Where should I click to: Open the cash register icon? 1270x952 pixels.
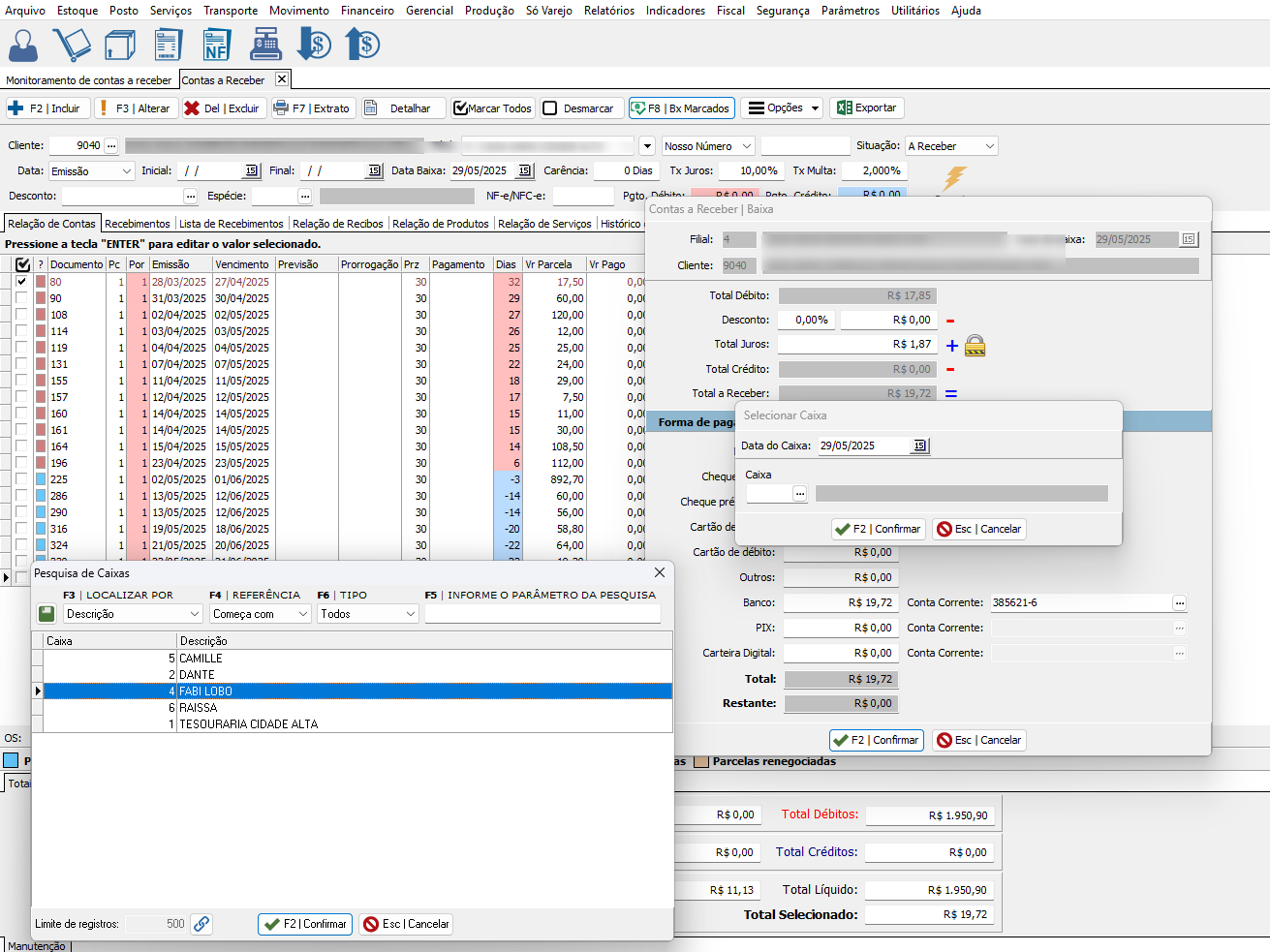tap(264, 46)
